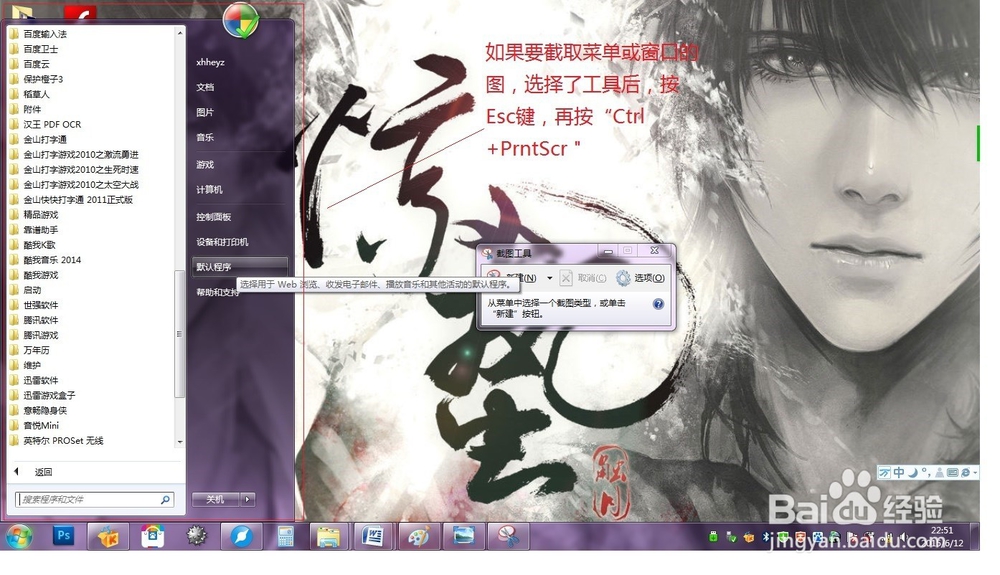Click the programs list scrollbar thumb

[180, 333]
